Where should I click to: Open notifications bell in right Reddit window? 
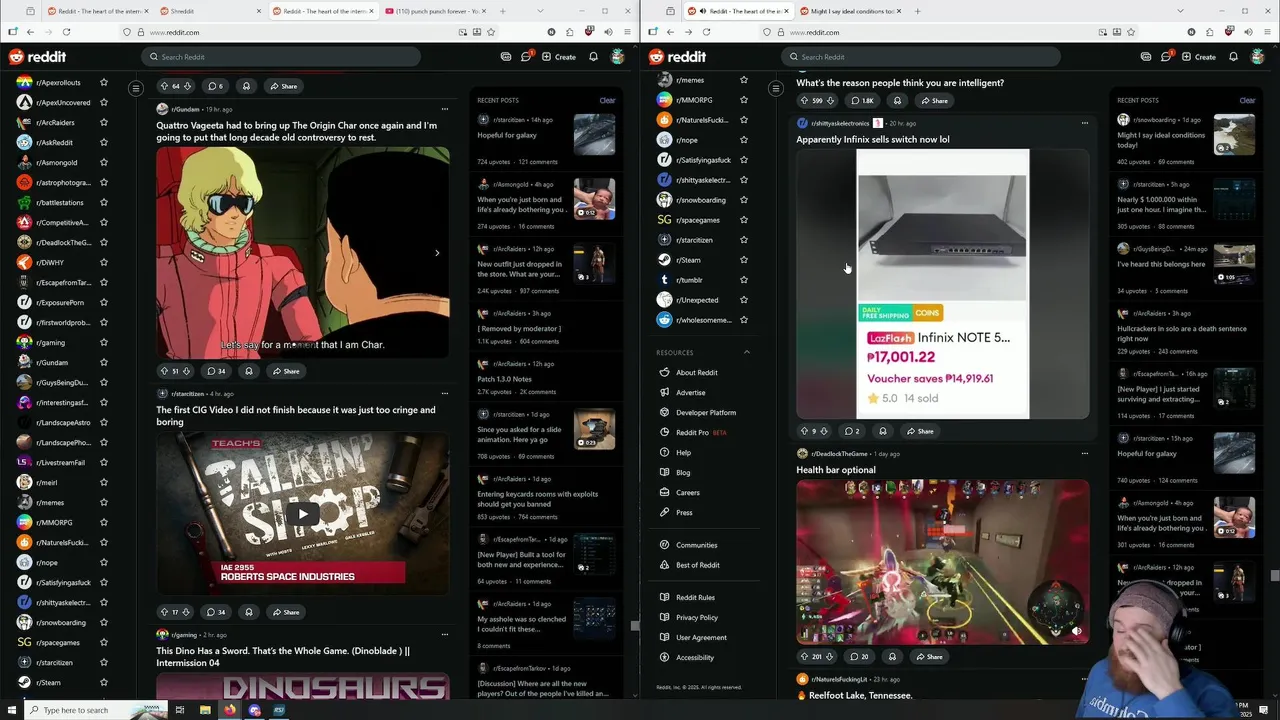point(1233,57)
